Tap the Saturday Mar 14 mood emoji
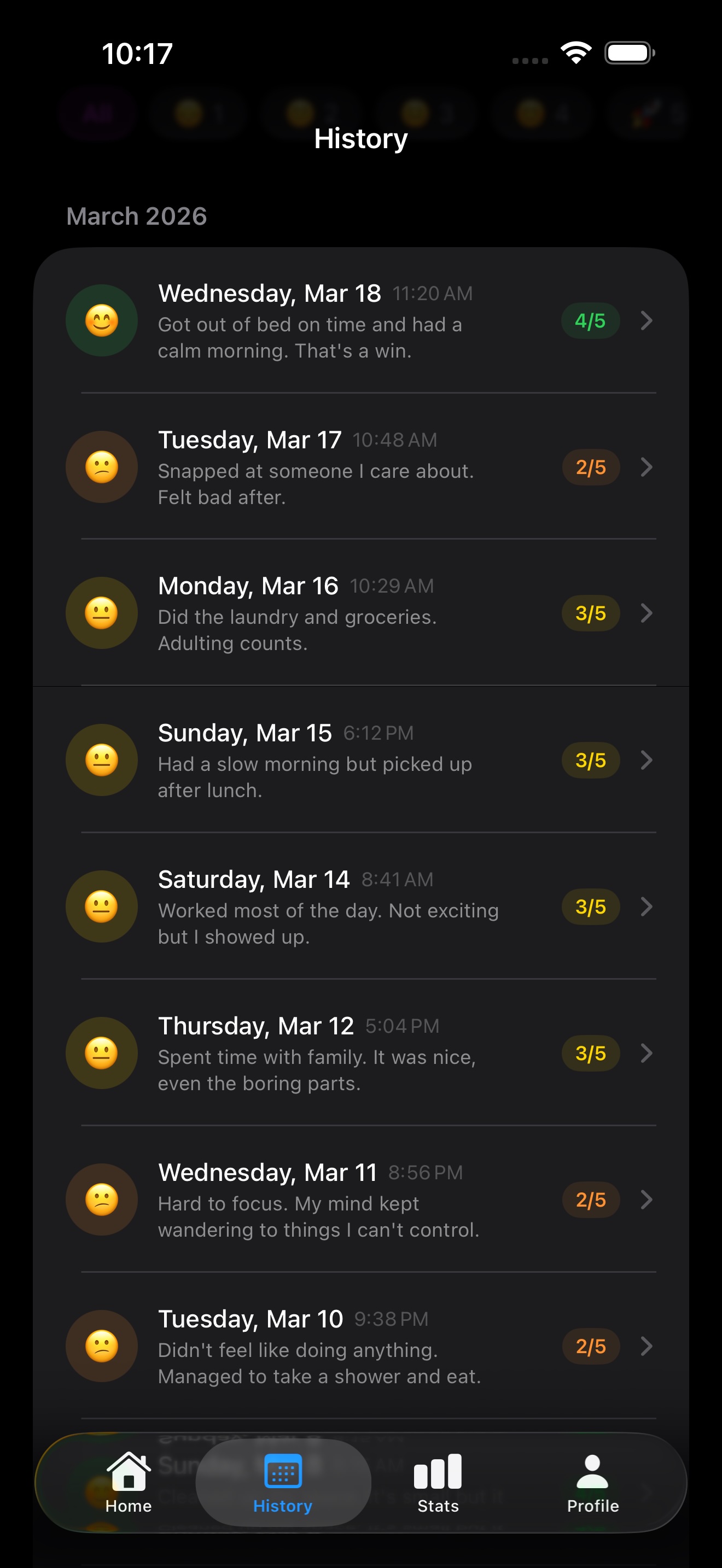 102,906
